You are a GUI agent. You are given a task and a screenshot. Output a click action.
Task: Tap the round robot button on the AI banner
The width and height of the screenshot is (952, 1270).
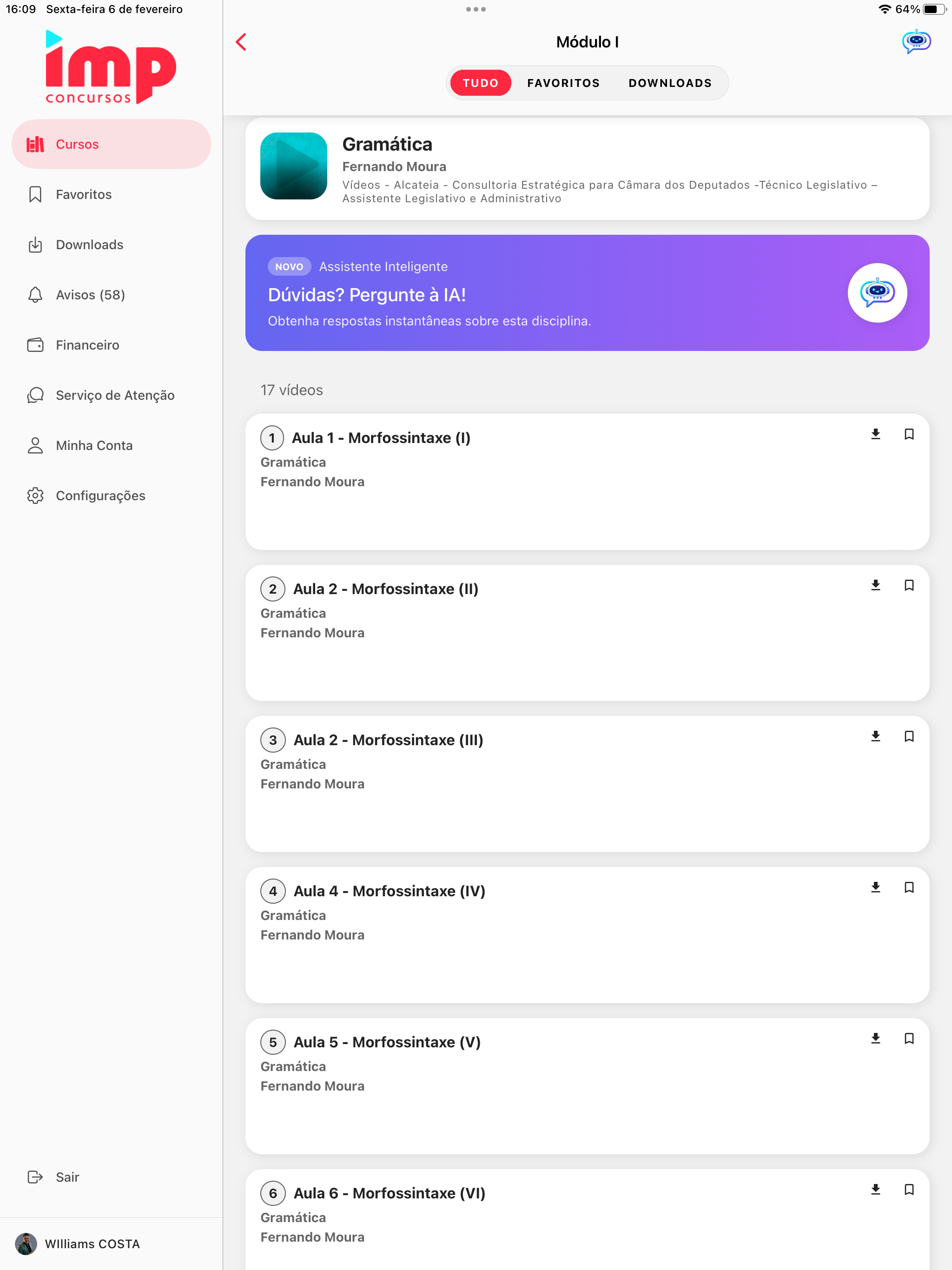tap(877, 293)
